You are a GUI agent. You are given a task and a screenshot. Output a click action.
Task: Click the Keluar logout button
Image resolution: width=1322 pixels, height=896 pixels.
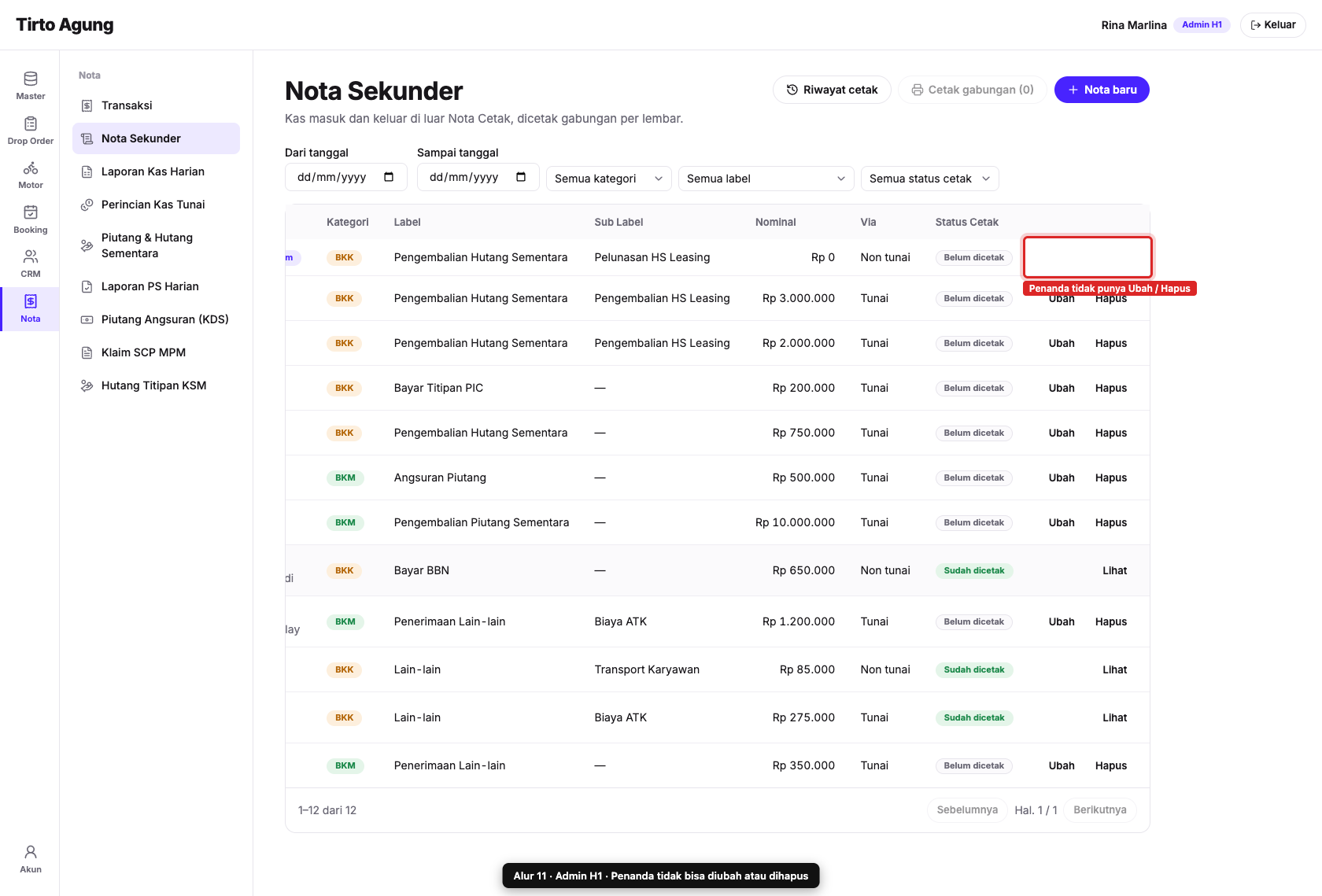[1273, 25]
